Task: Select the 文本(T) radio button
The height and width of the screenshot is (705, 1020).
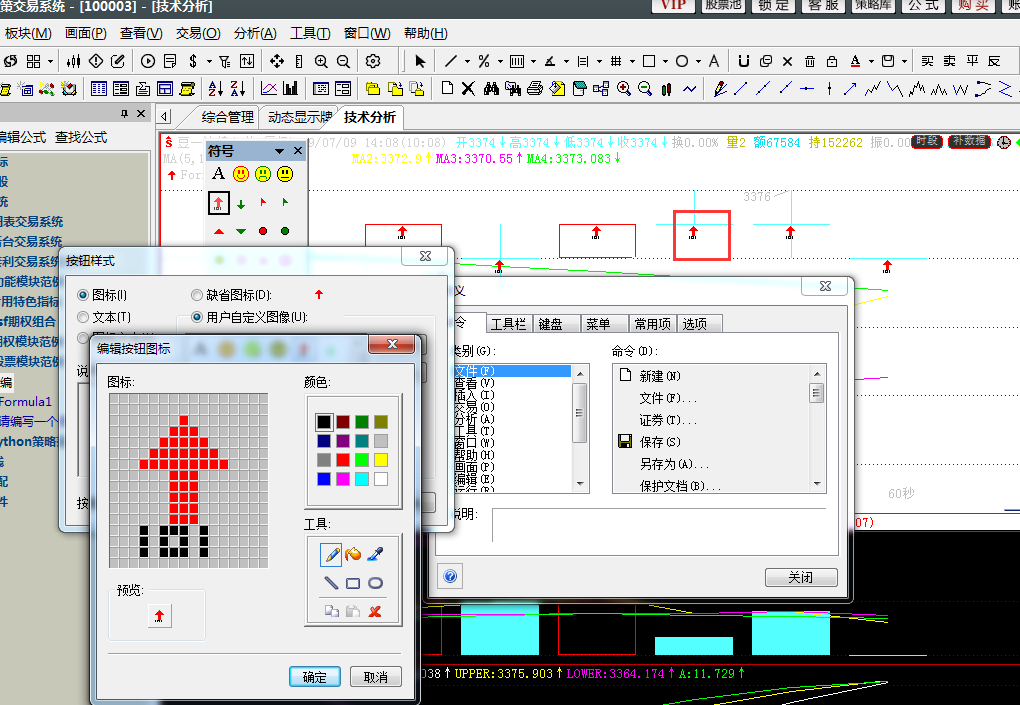Action: 83,317
